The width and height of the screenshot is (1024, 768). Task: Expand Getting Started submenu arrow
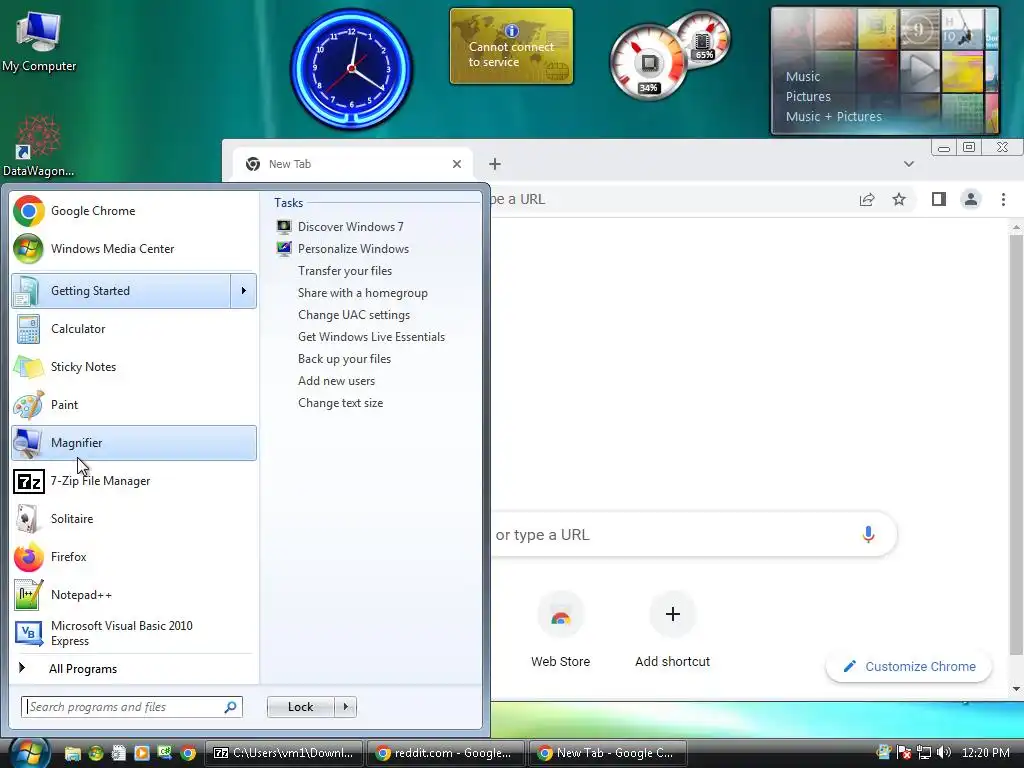coord(244,291)
